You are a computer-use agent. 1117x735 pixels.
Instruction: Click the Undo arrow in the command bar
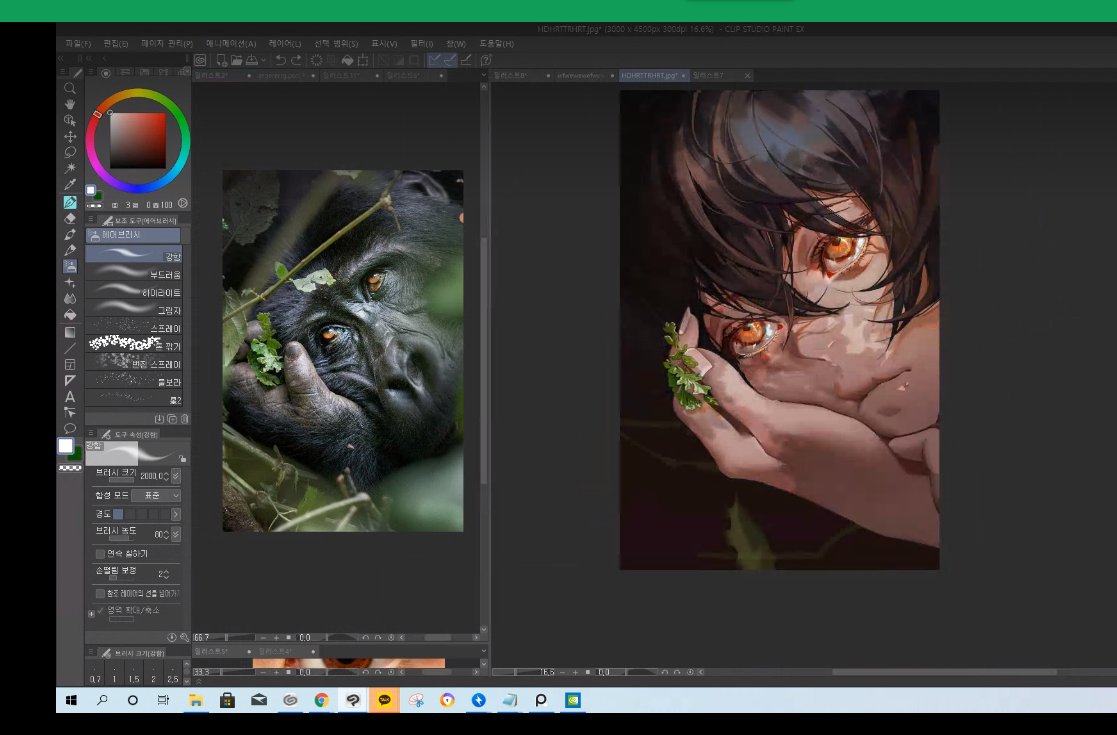(281, 60)
